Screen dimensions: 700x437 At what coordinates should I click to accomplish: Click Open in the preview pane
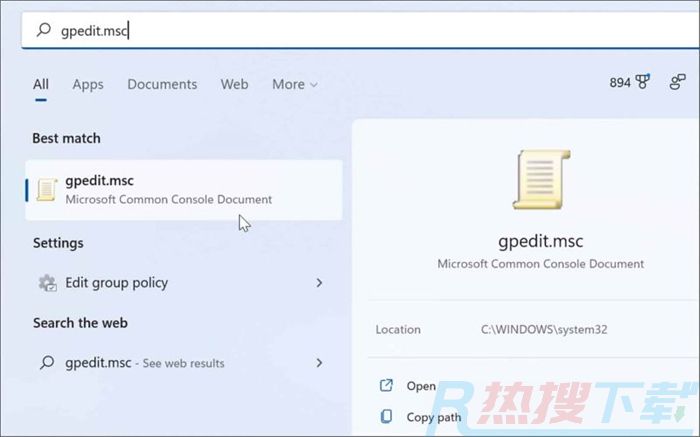pyautogui.click(x=421, y=386)
